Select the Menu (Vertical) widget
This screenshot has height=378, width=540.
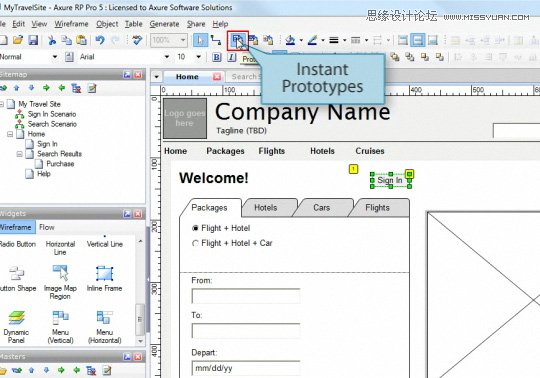click(x=60, y=327)
